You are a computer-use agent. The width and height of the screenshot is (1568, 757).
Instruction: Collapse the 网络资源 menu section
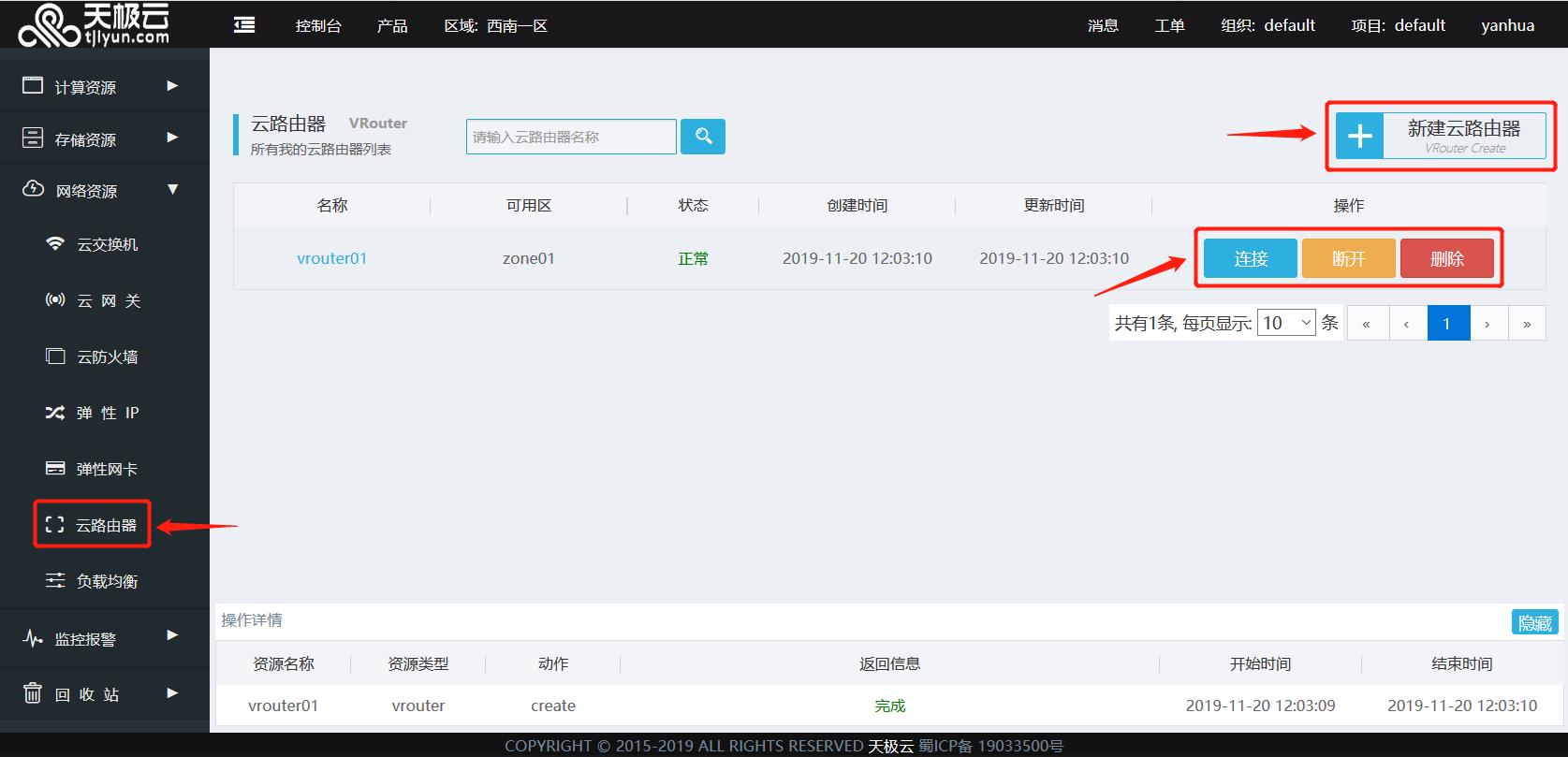click(103, 191)
